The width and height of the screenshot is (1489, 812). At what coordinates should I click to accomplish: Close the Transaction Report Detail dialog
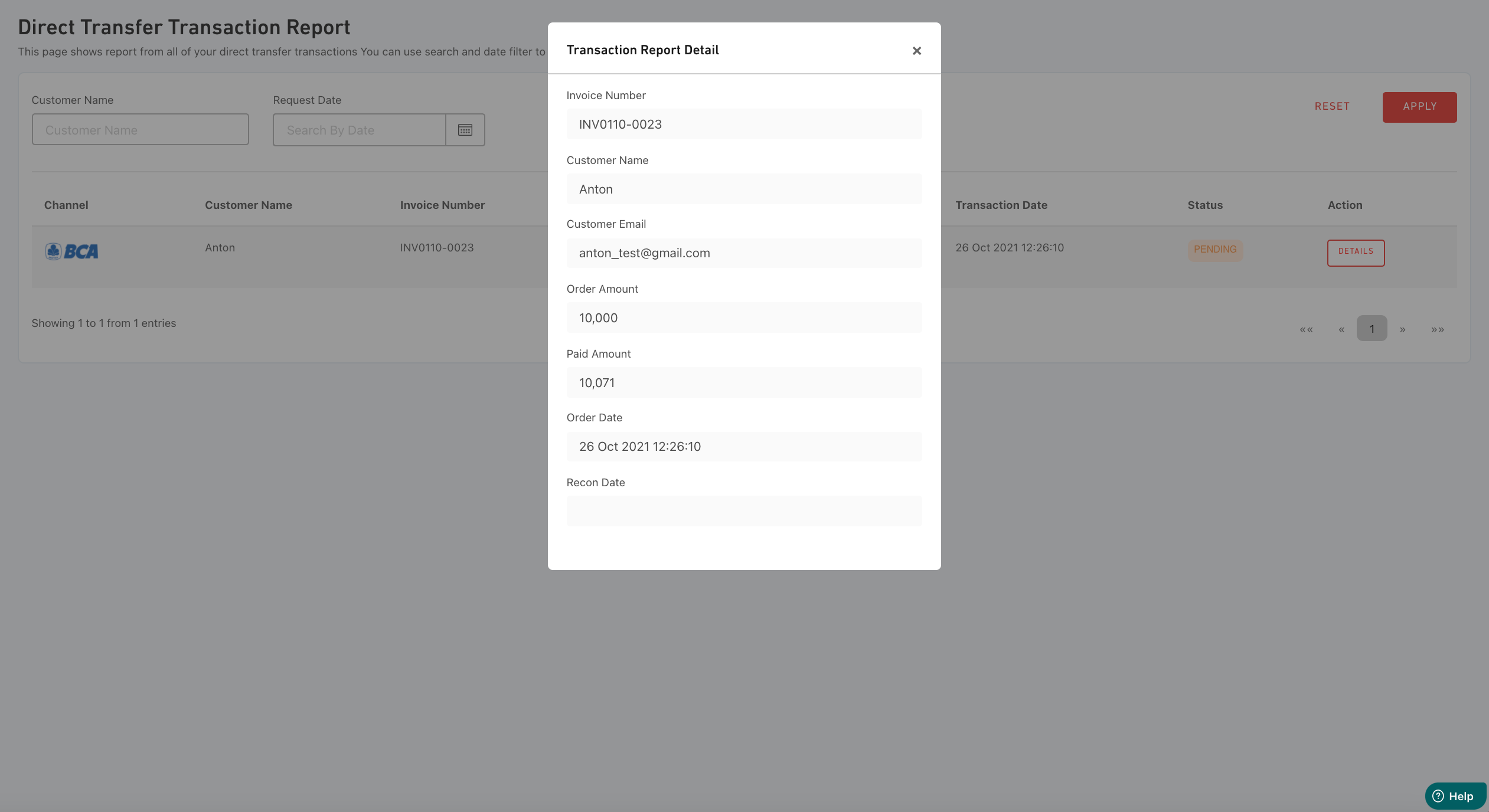[x=916, y=51]
